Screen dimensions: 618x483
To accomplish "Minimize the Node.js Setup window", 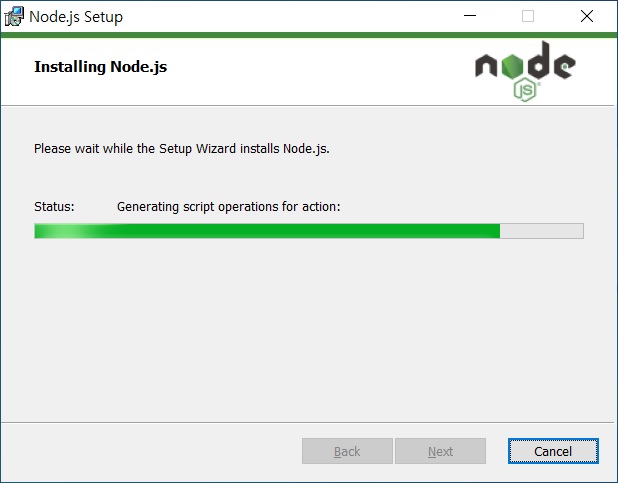I will tap(470, 16).
